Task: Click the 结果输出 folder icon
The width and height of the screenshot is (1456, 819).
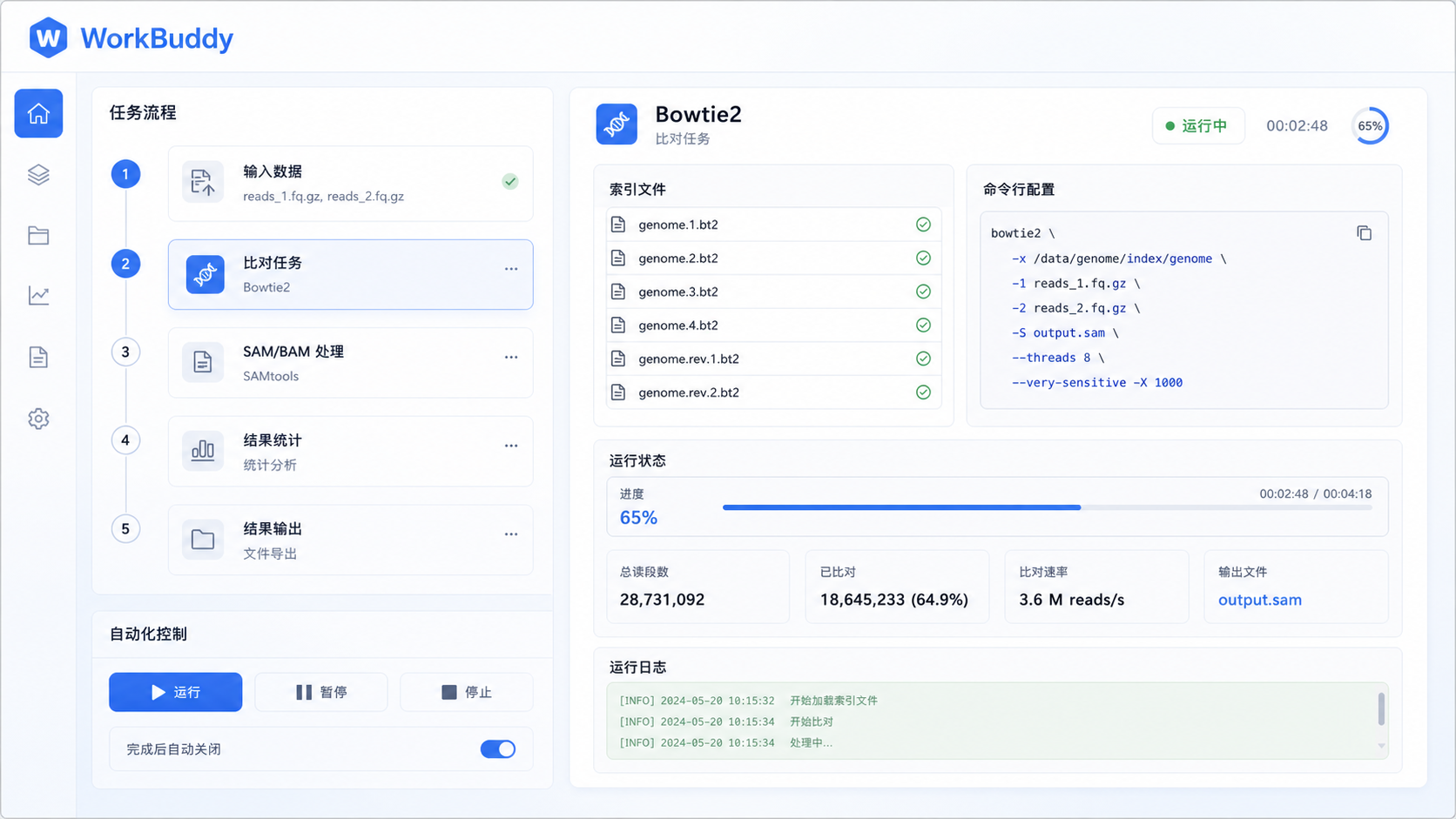Action: 203,540
